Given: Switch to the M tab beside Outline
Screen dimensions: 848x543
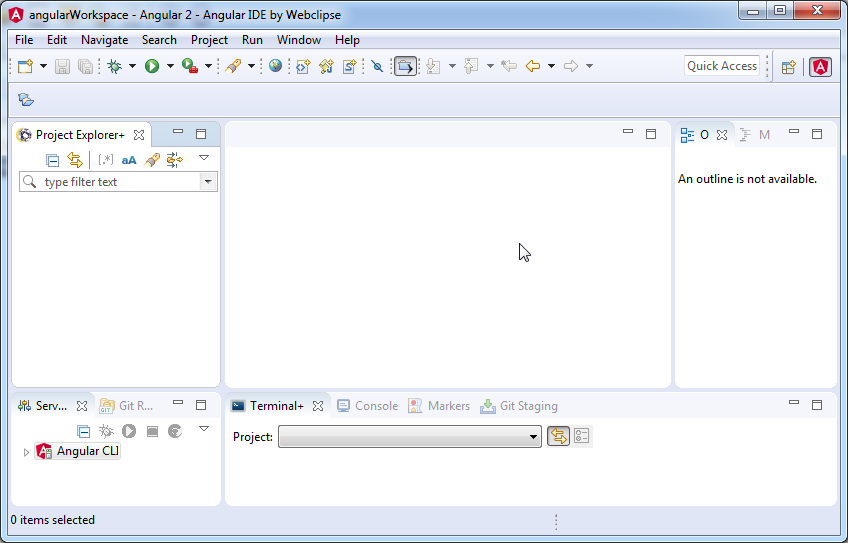Looking at the screenshot, I should 755,135.
